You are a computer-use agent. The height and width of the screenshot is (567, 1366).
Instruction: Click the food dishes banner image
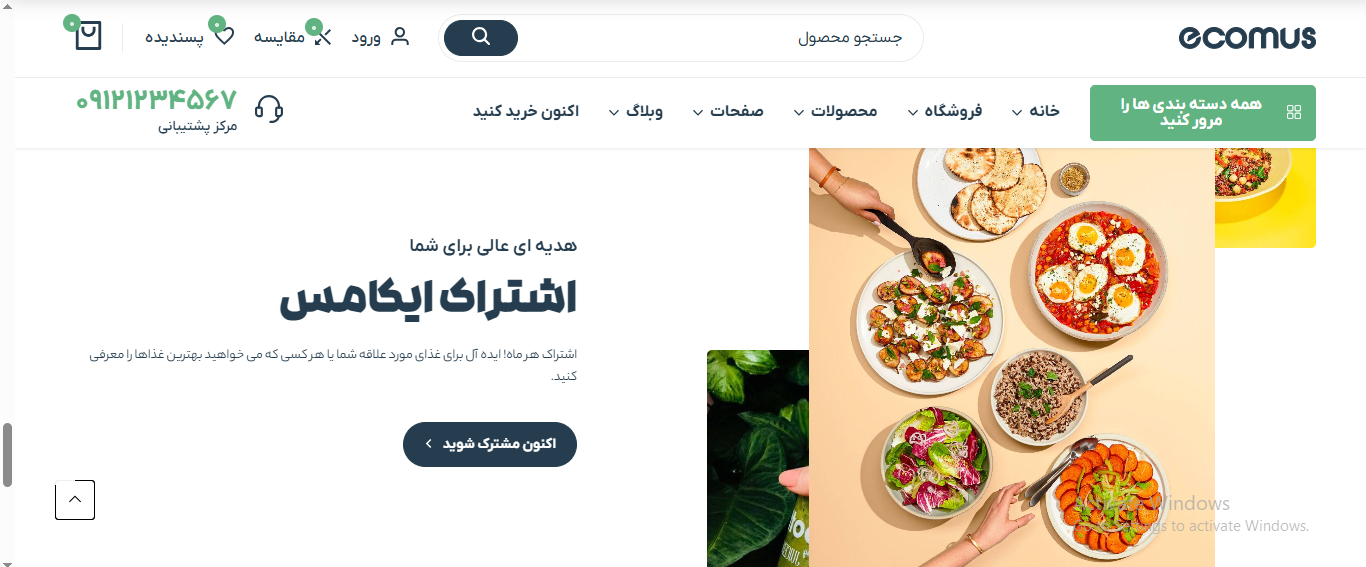click(x=1012, y=358)
